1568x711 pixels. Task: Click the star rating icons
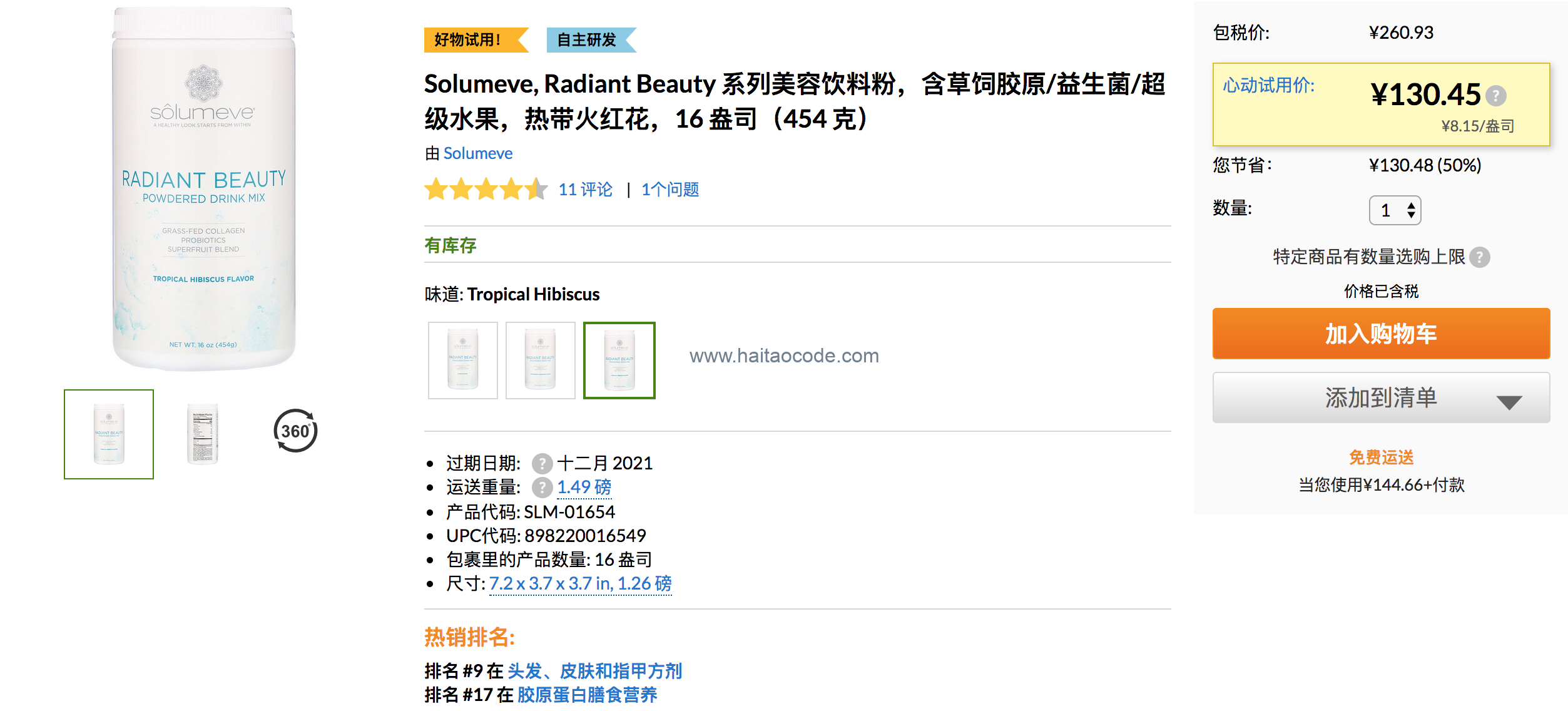486,189
